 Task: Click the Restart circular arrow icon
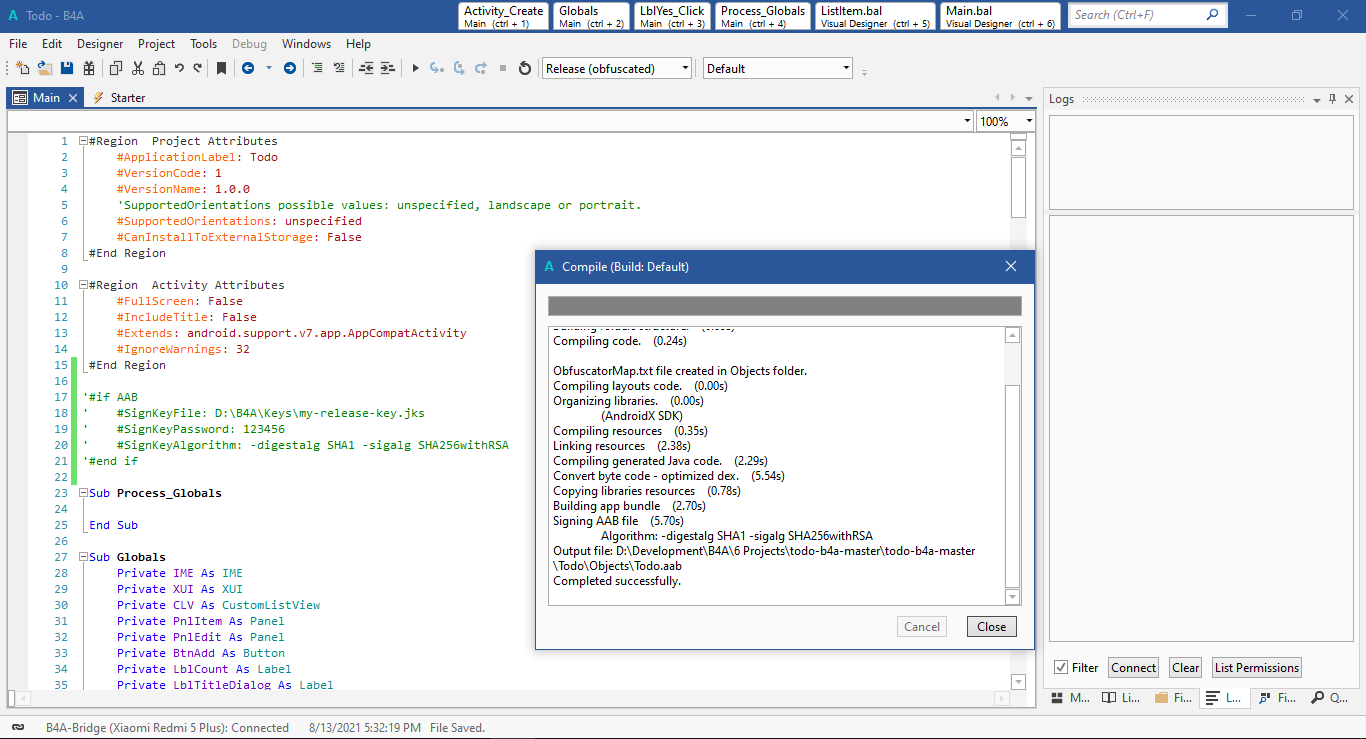click(524, 69)
